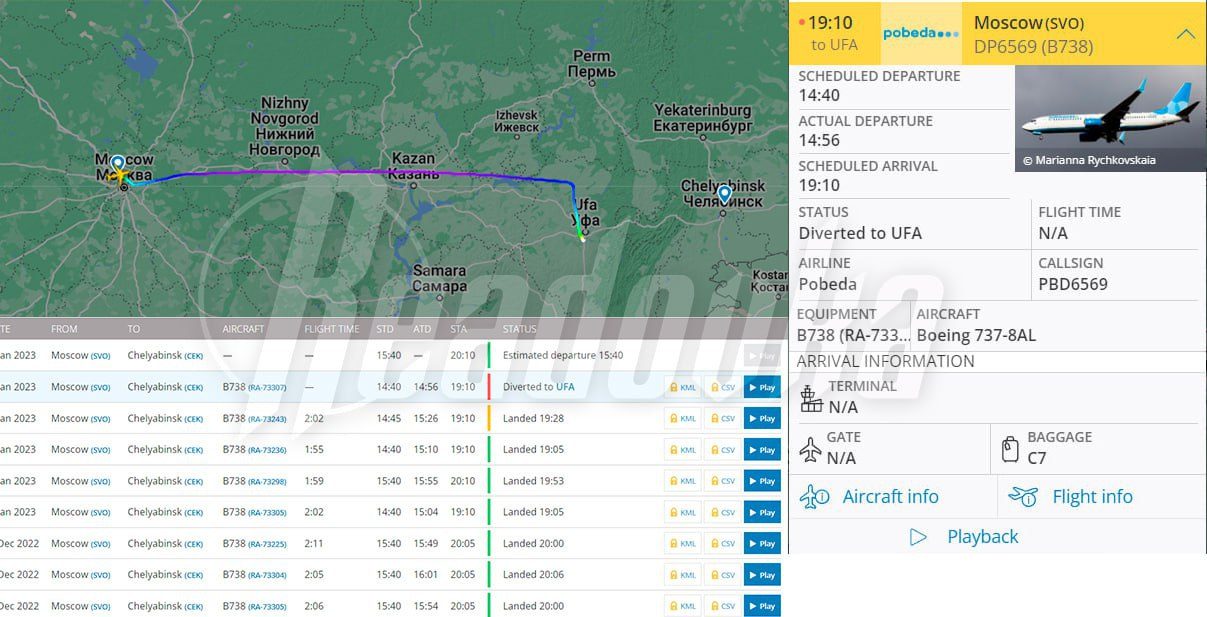
Task: Click the FLIGHT TIME column header
Action: 332,329
